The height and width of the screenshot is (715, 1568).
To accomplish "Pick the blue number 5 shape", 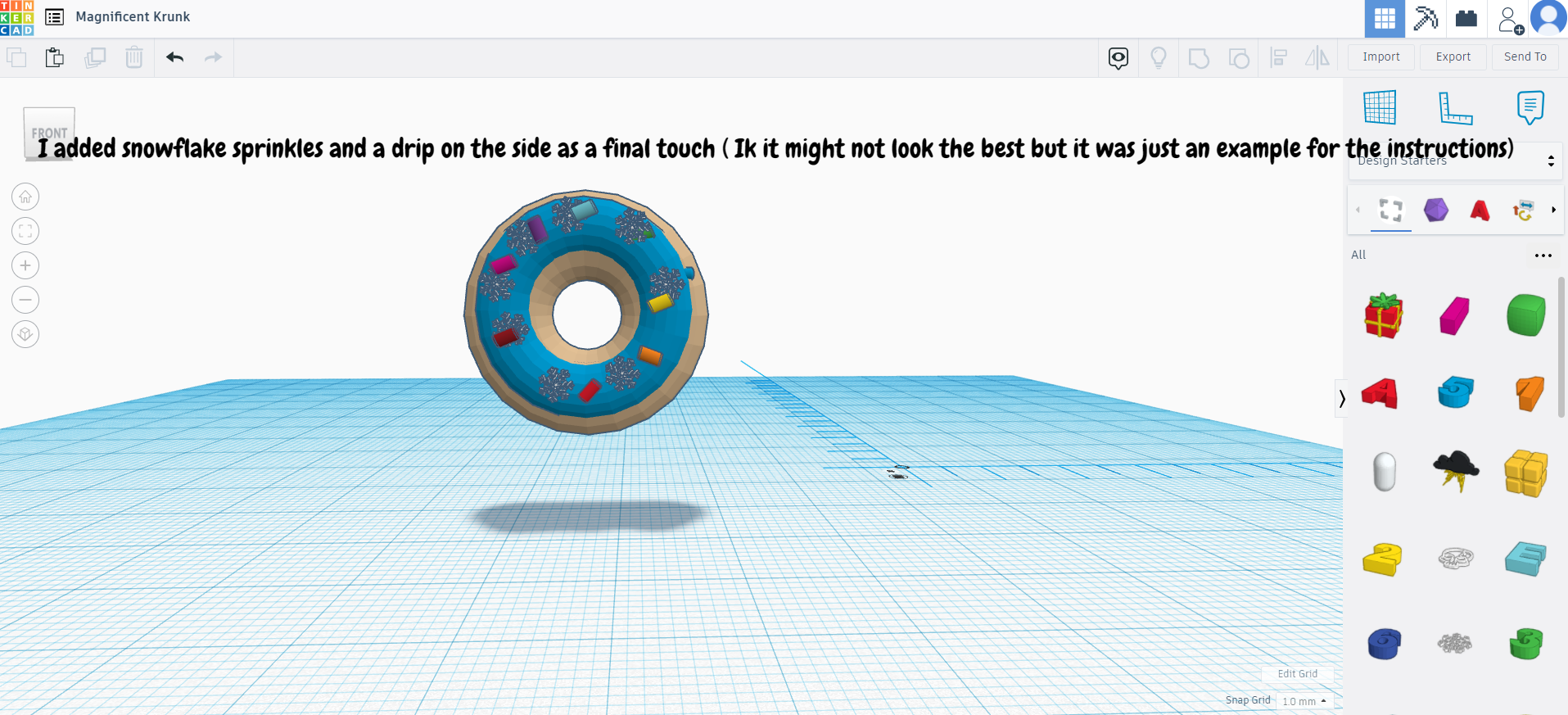I will 1456,392.
